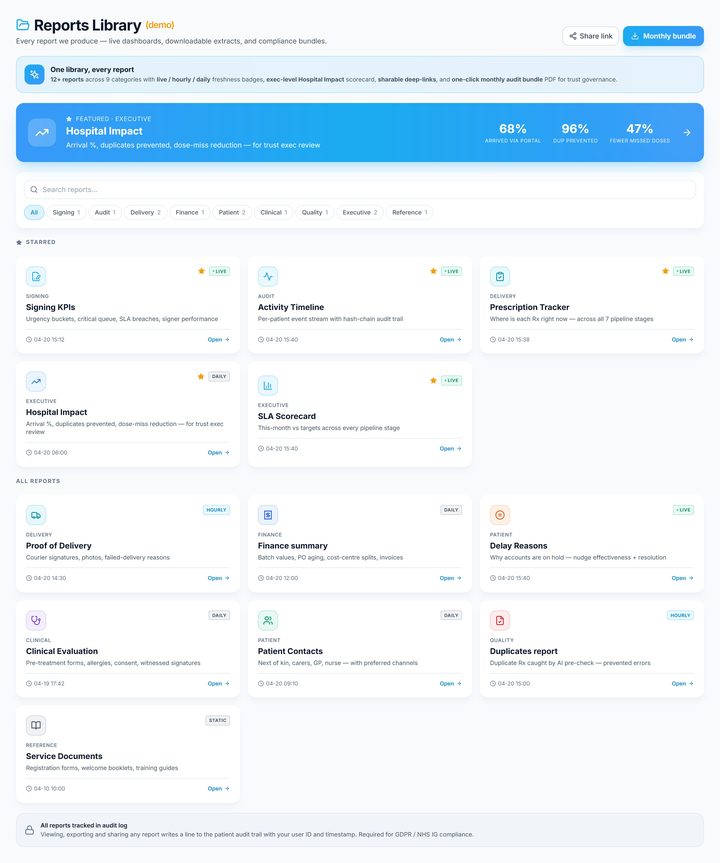Viewport: 720px width, 863px height.
Task: Filter reports by Delivery category
Action: pyautogui.click(x=145, y=212)
